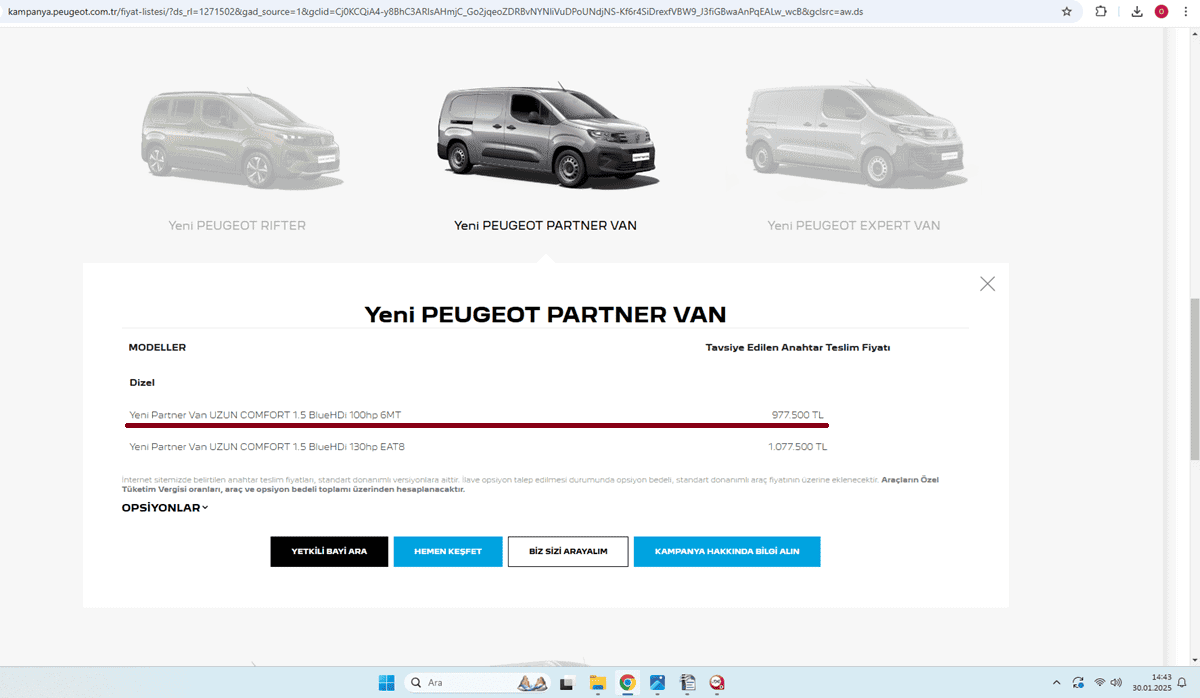Click KAMPANYA HAKKINDA BİLGİ ALIN button
This screenshot has height=698, width=1200.
[x=727, y=552]
